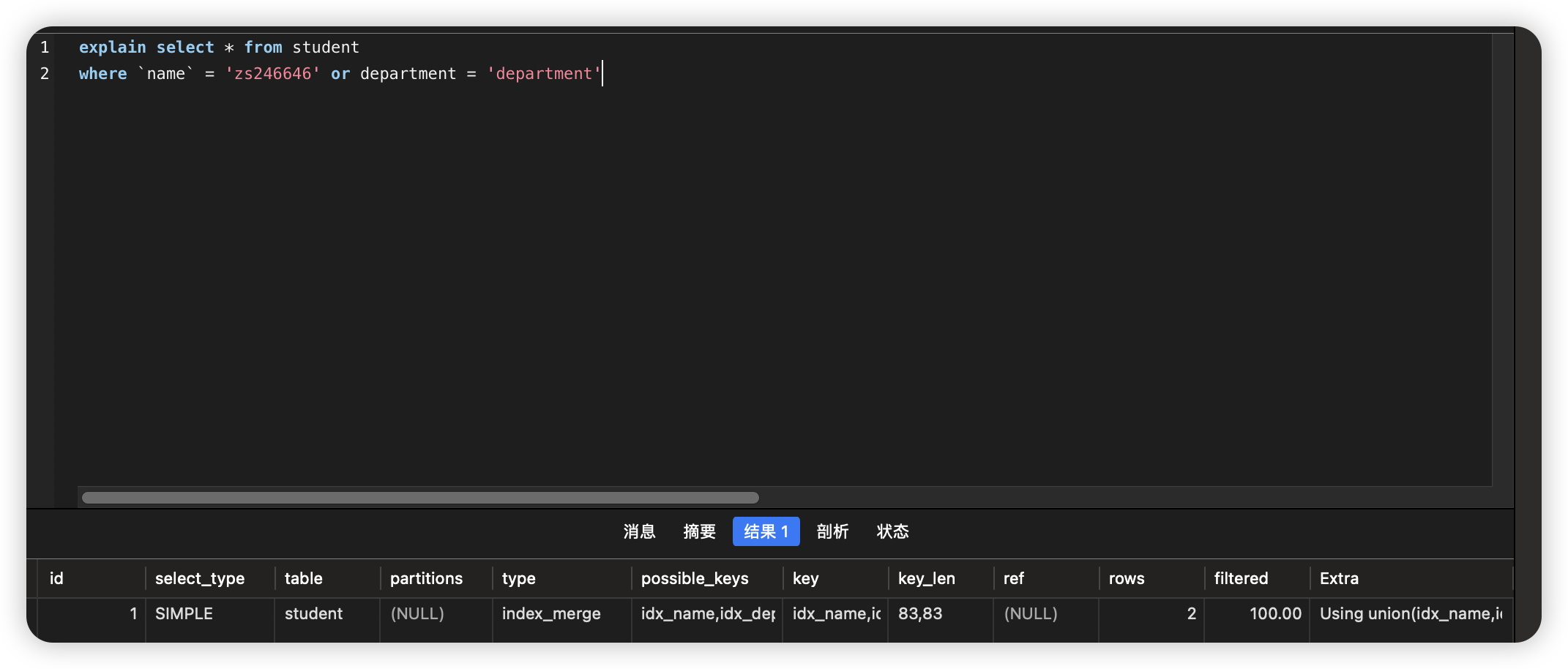1568x669 pixels.
Task: Select the 结果 1 tab
Action: pos(766,531)
